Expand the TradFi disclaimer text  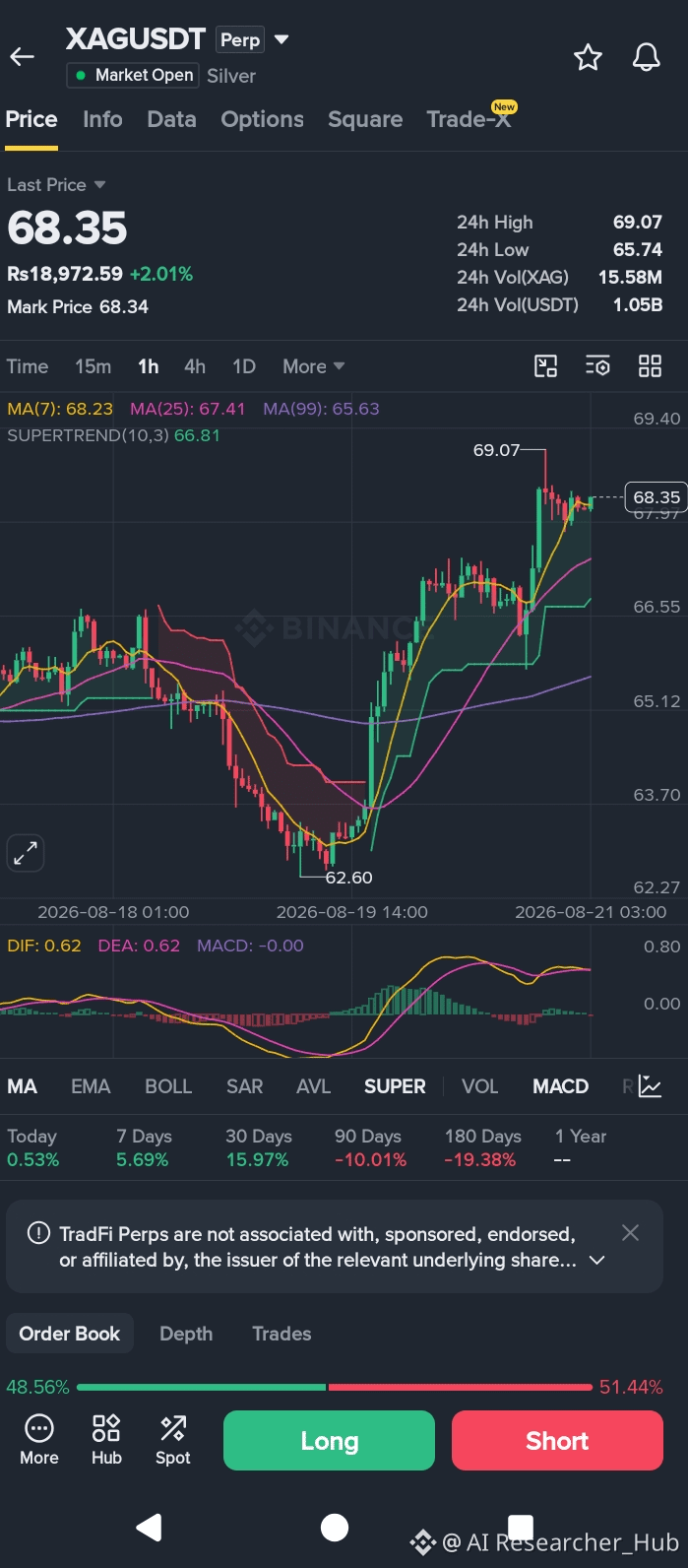(596, 1260)
